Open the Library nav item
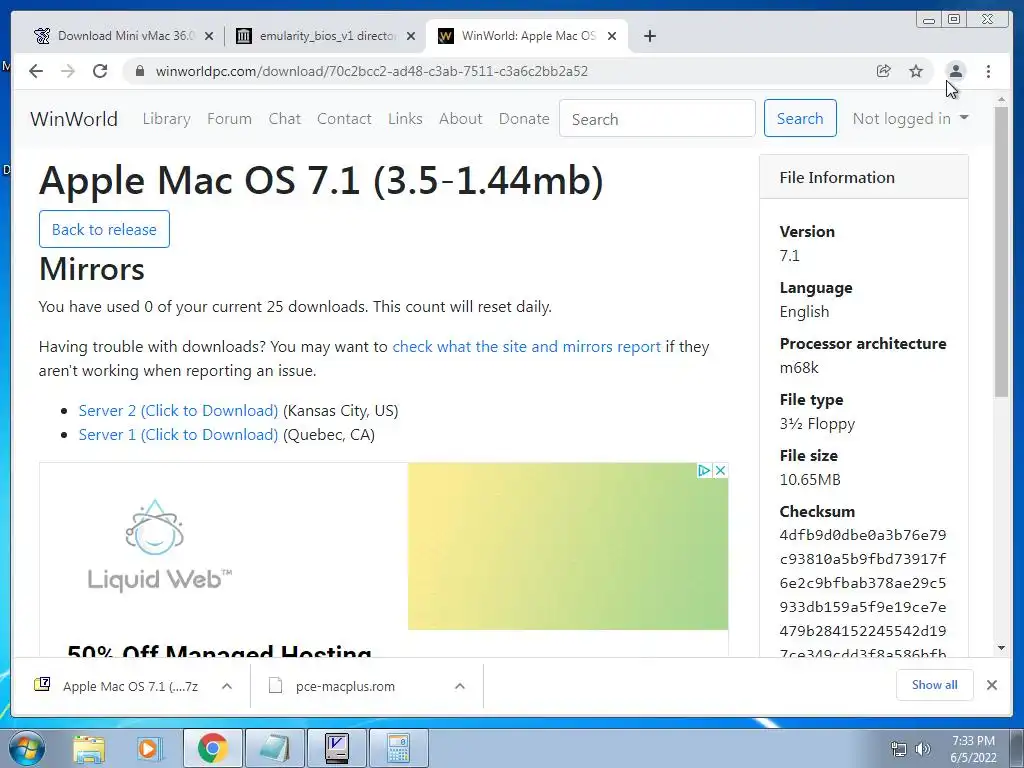Viewport: 1024px width, 768px height. [167, 118]
